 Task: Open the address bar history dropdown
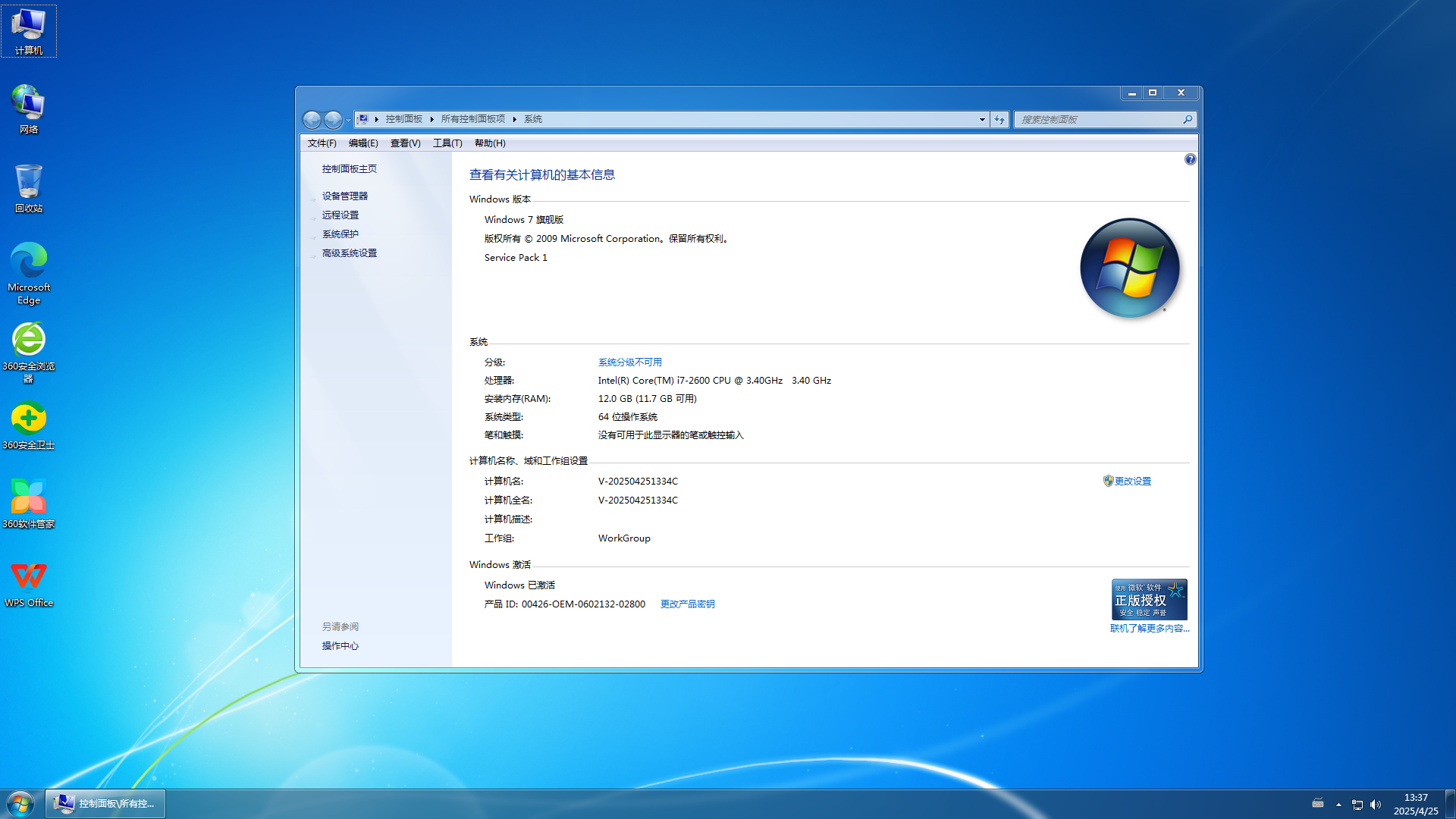[982, 119]
